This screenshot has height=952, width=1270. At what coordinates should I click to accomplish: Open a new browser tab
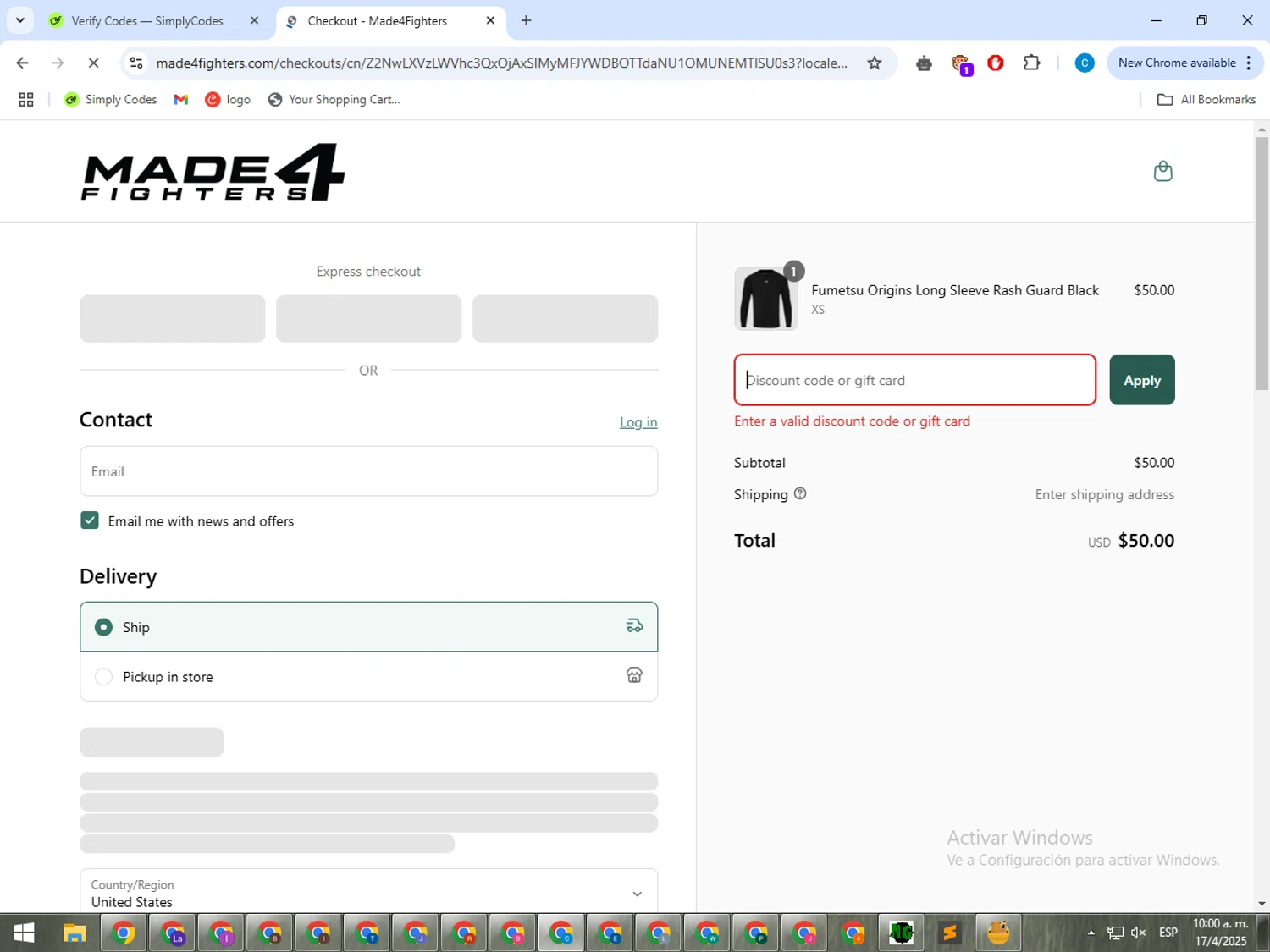[526, 20]
